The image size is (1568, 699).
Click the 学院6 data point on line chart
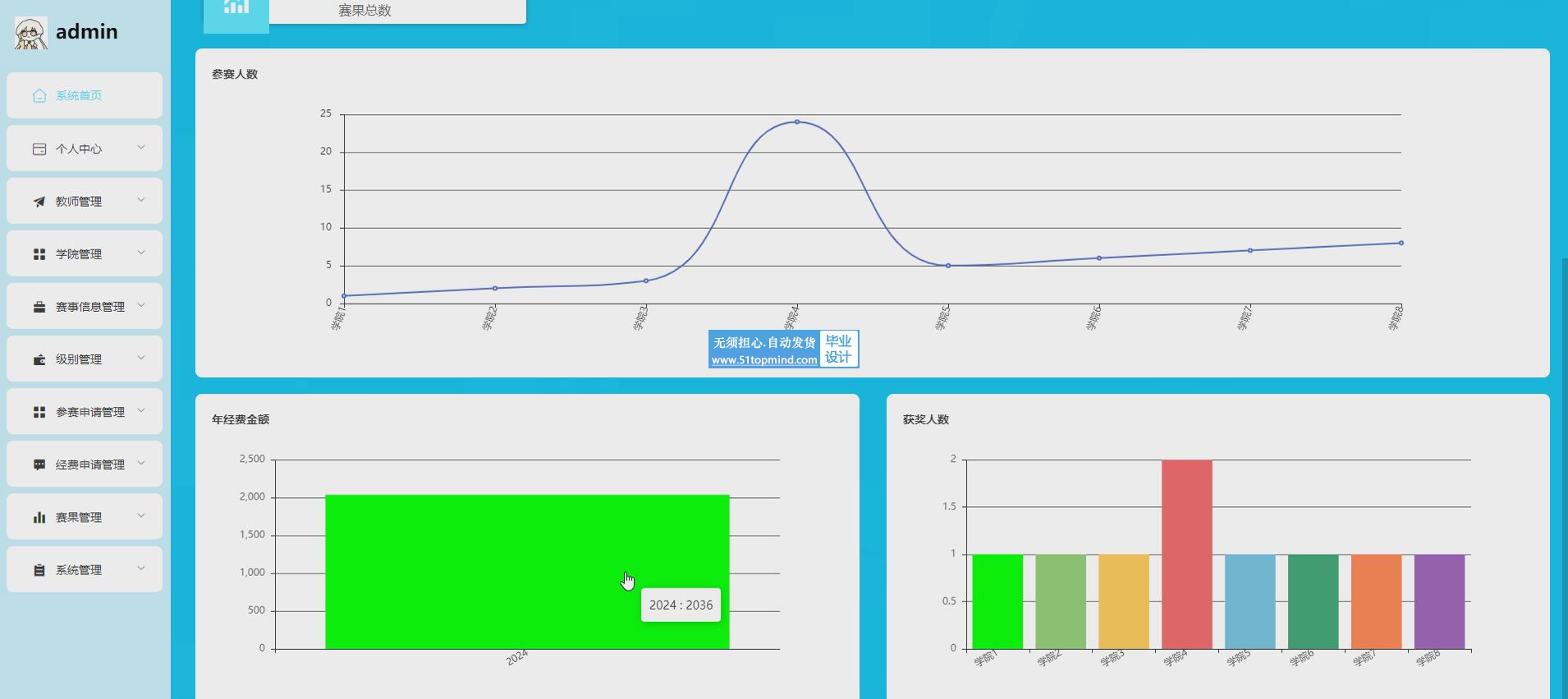point(1099,258)
